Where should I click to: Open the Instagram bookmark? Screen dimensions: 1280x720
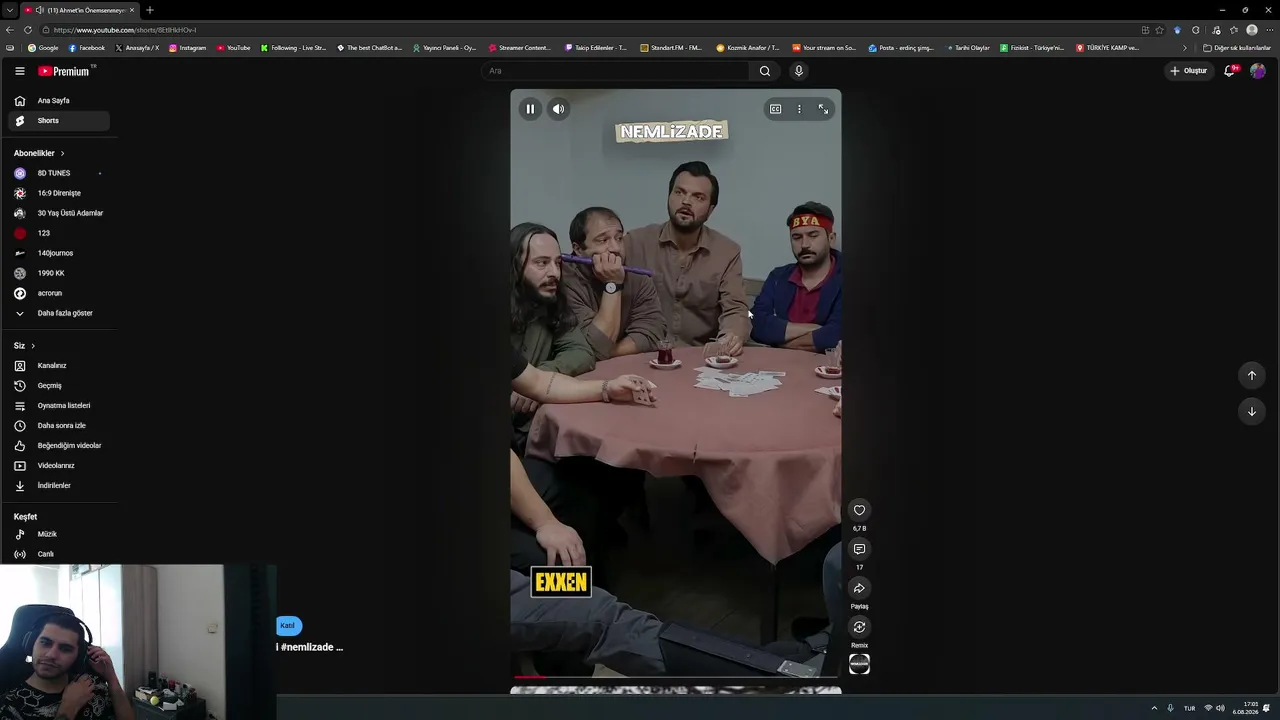pyautogui.click(x=188, y=48)
